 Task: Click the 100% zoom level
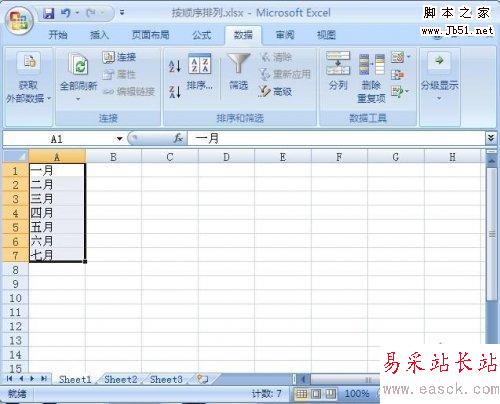point(357,394)
